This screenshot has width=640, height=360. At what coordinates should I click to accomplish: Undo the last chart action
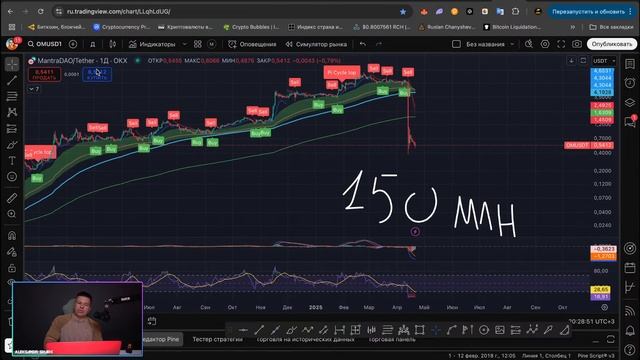[x=362, y=44]
